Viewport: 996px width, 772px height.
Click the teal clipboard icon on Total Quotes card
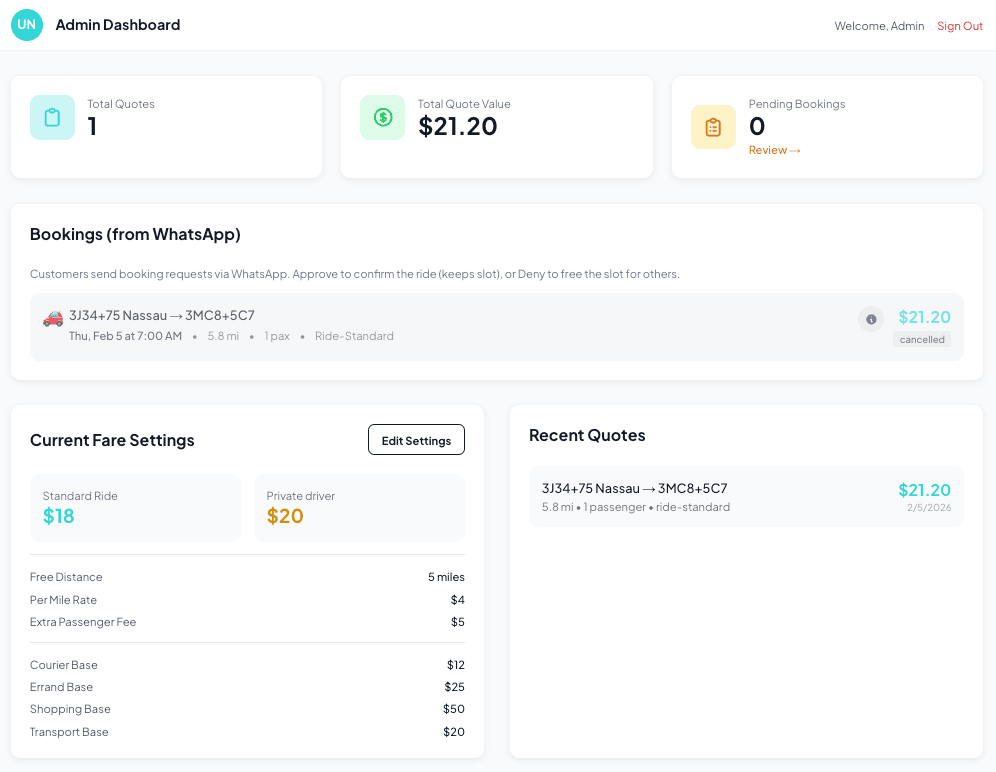coord(52,117)
